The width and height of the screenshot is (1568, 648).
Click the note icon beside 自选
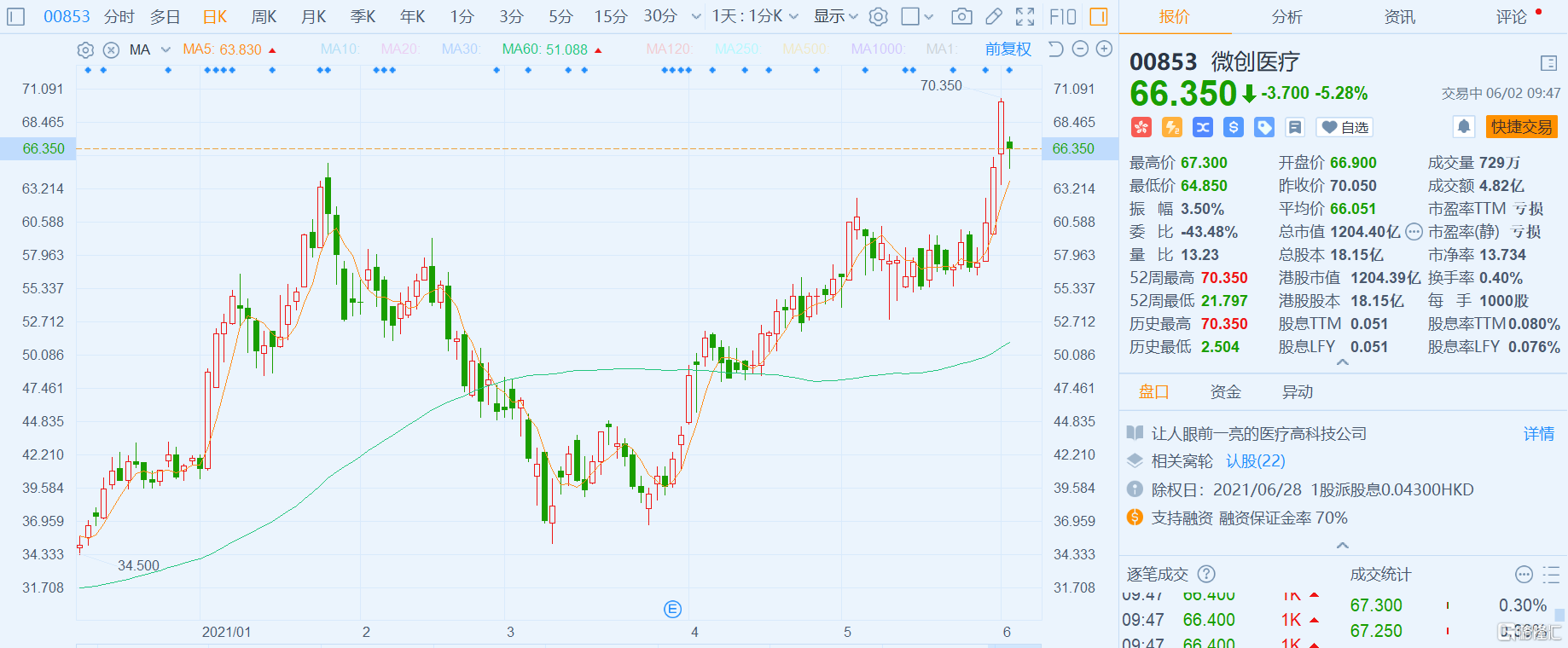(x=1295, y=127)
